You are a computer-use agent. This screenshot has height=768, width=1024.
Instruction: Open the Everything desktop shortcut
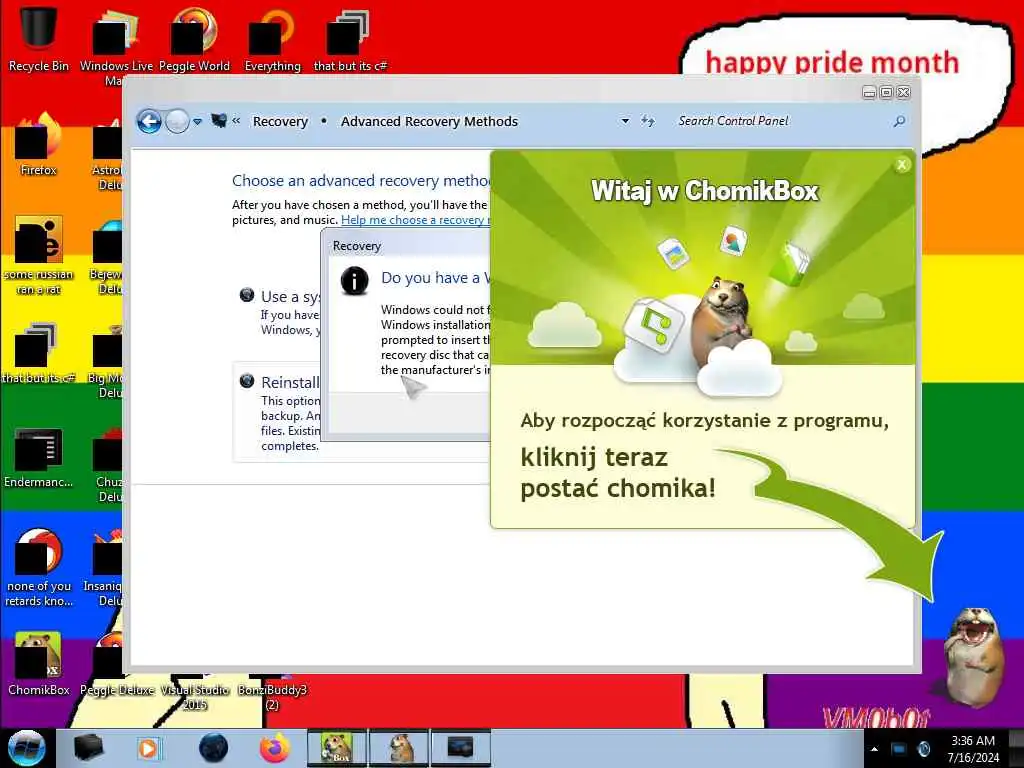272,39
